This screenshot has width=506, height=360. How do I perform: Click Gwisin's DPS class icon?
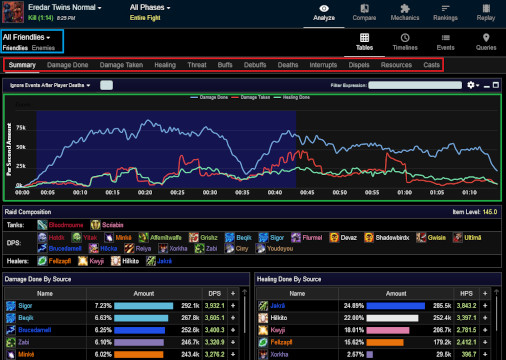[x=421, y=237]
